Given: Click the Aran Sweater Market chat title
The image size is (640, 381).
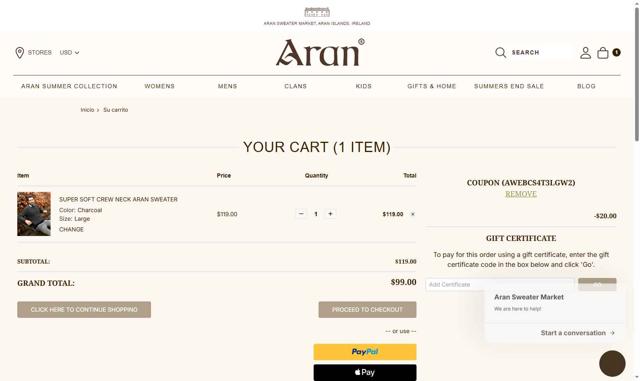Looking at the screenshot, I should (529, 297).
